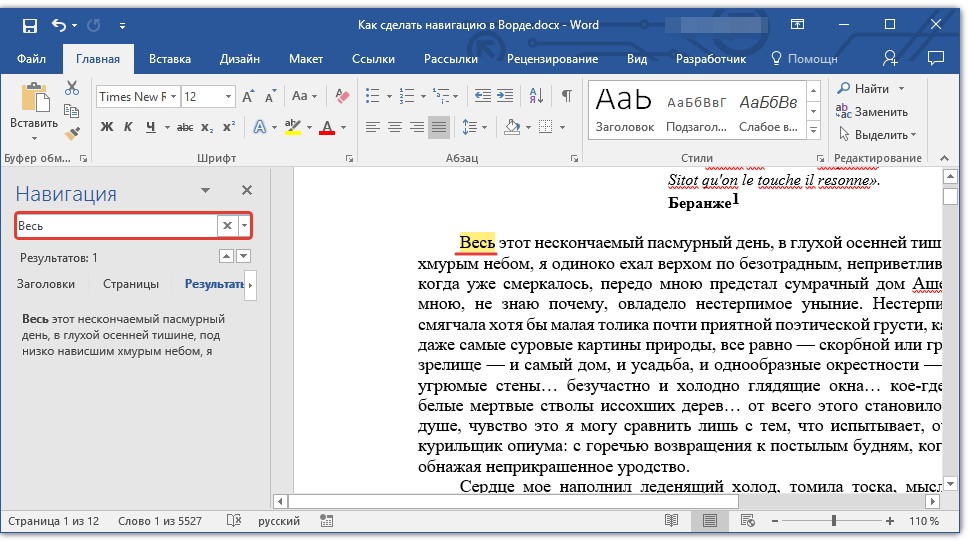Click Найти in the editing group
Image resolution: width=968 pixels, height=541 pixels.
point(864,88)
